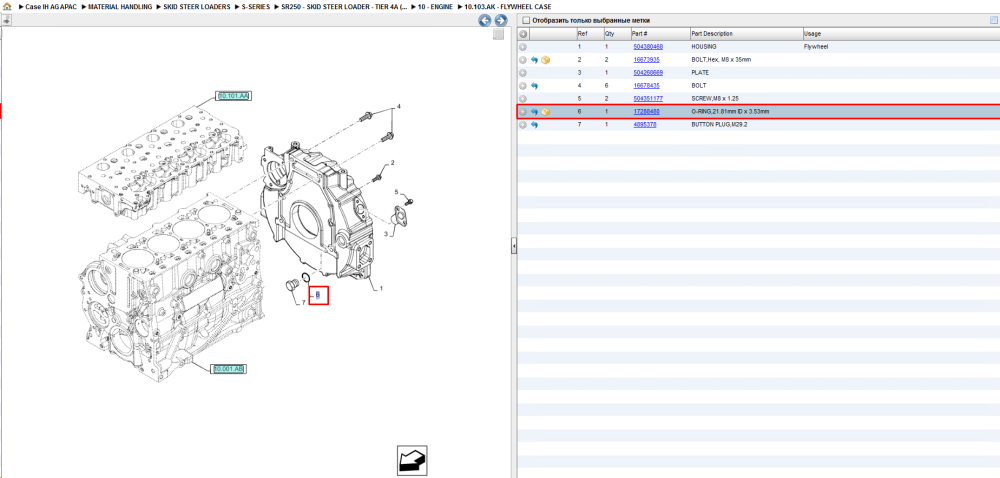The image size is (1000, 478).
Task: Click the pin icon above the diagram
Action: pos(6,20)
